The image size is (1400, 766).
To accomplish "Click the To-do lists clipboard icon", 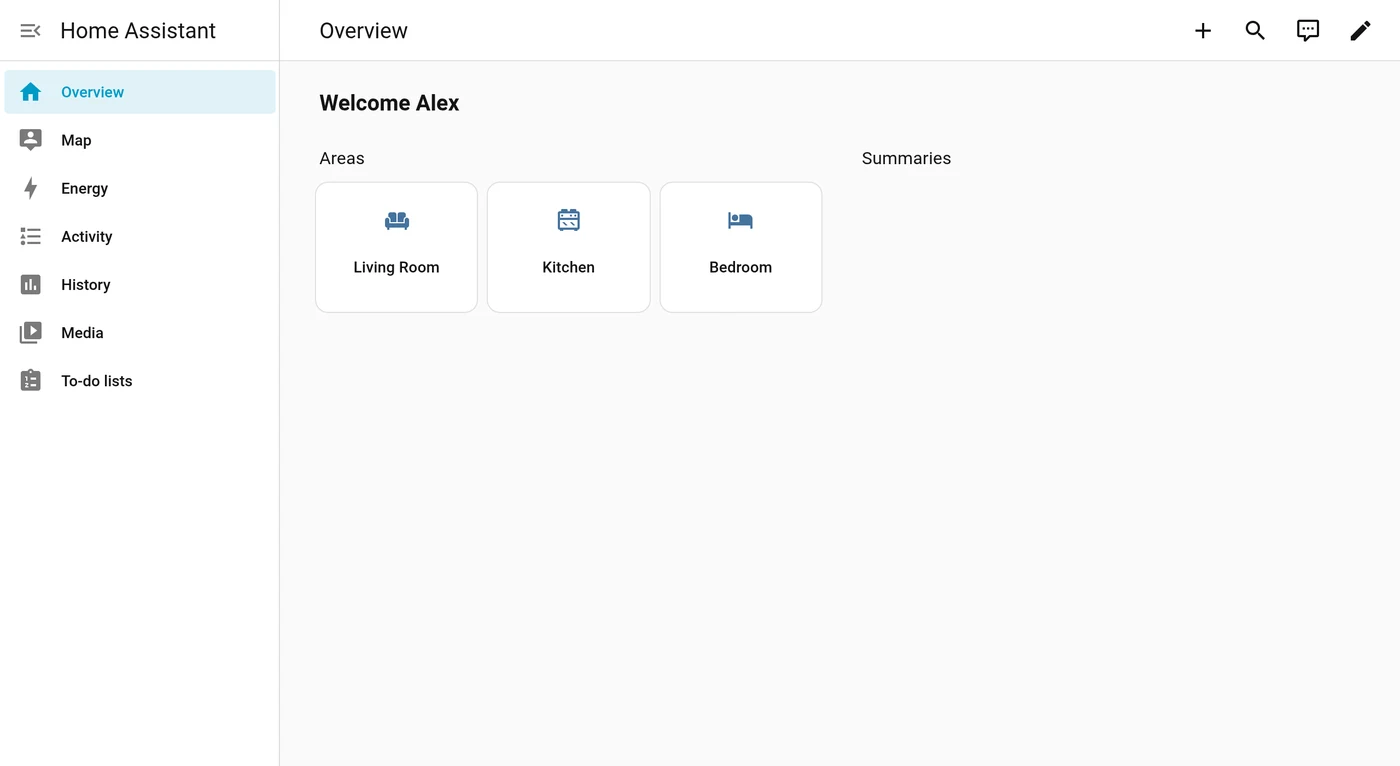I will tap(31, 381).
